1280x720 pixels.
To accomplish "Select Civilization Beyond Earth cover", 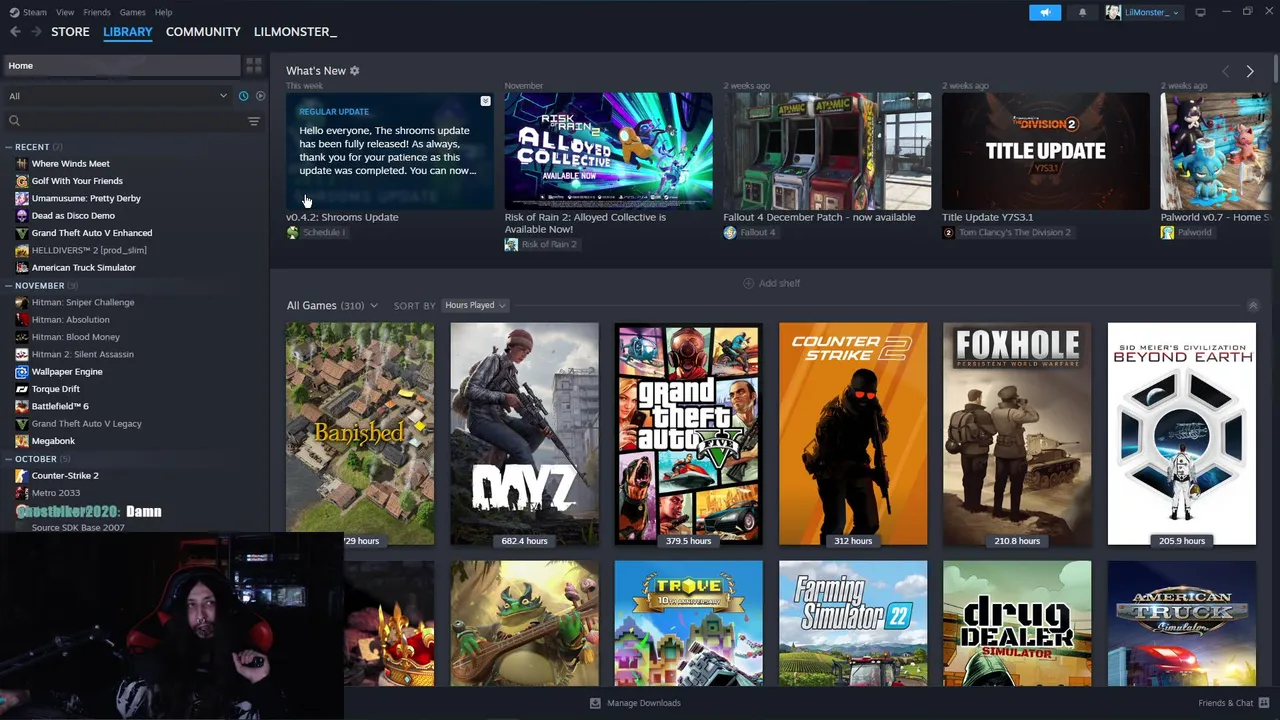I will 1181,434.
